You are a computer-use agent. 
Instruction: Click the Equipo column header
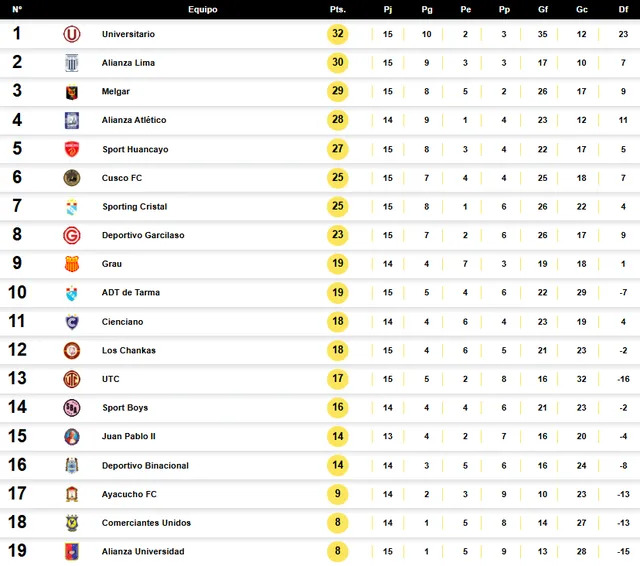pyautogui.click(x=203, y=9)
